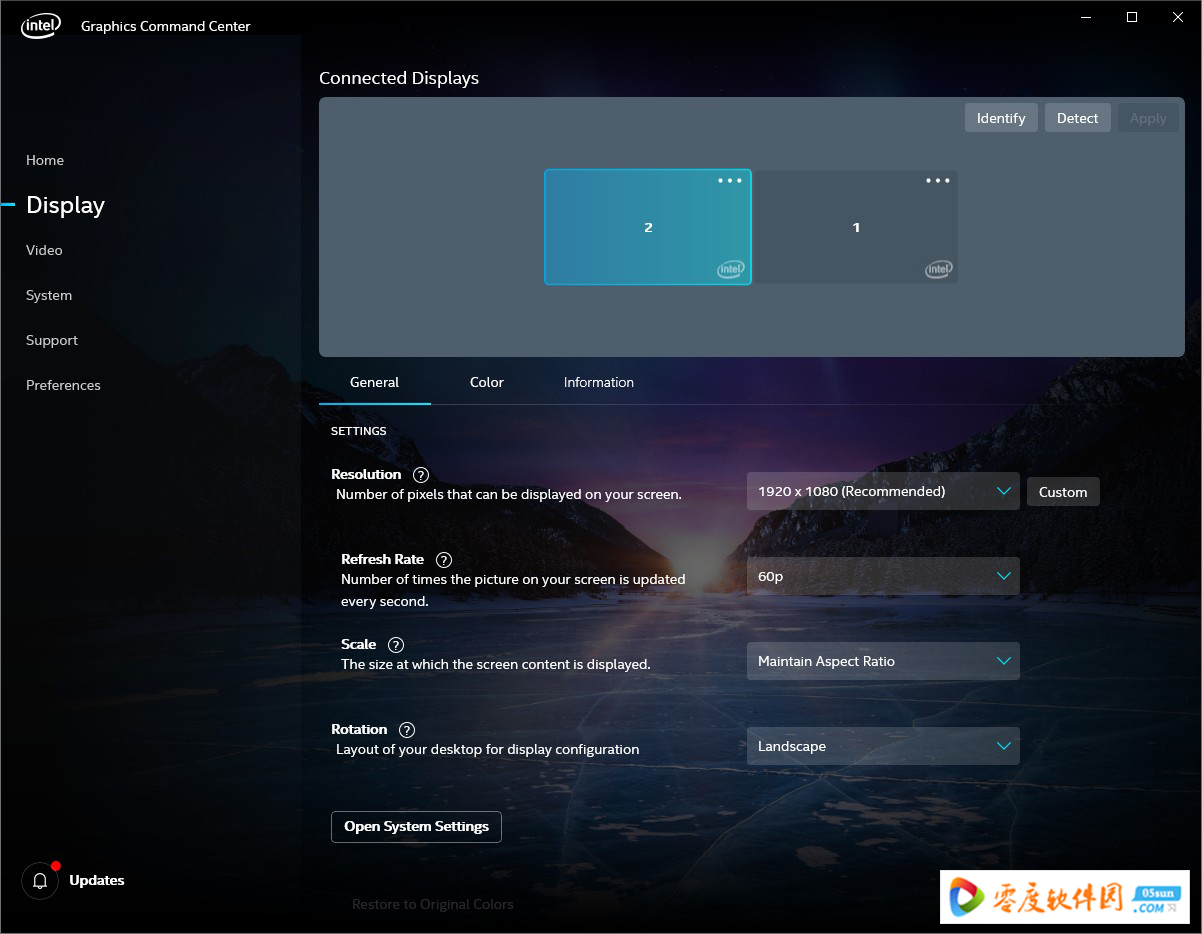Click the help icon next to Scale
Screen dimensions: 1202x934
(x=395, y=644)
